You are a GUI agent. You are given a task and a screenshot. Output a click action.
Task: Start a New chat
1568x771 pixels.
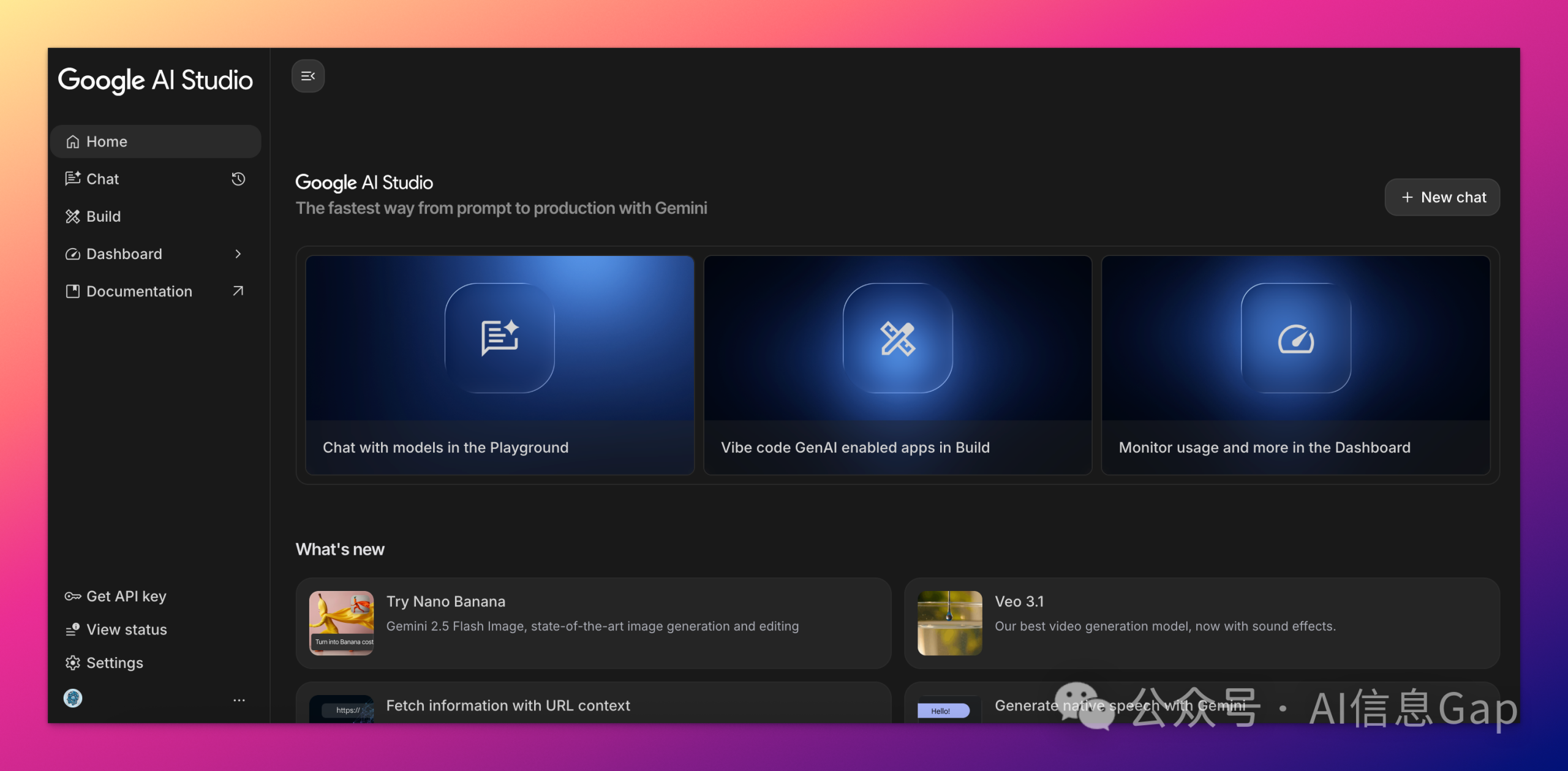(x=1442, y=197)
